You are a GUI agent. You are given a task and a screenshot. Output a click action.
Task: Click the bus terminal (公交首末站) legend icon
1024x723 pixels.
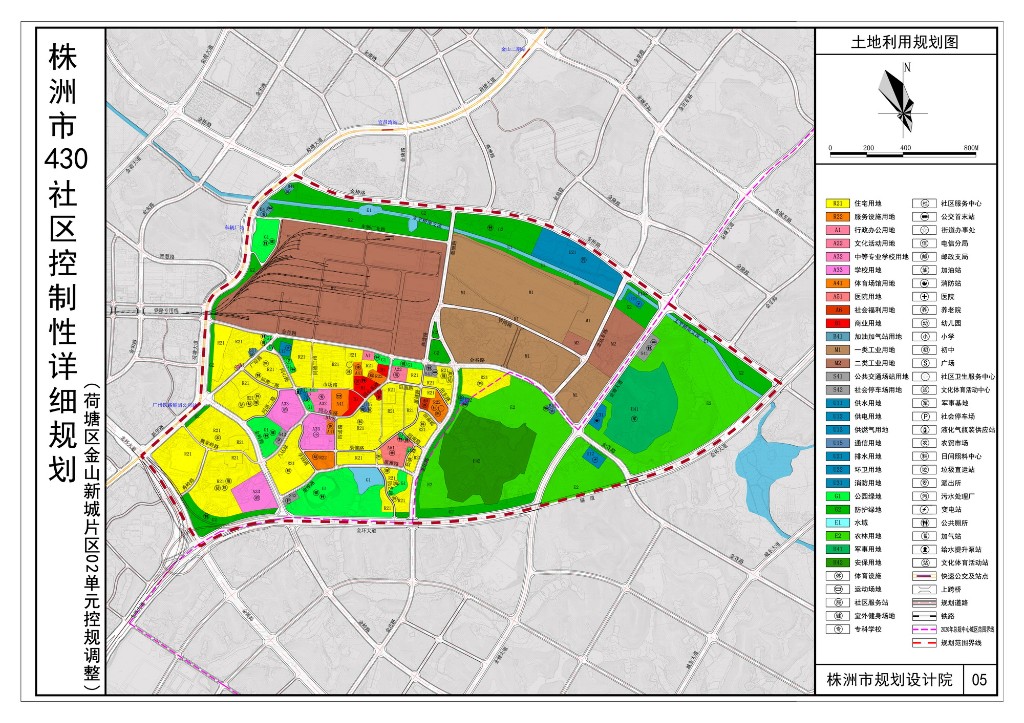point(925,216)
